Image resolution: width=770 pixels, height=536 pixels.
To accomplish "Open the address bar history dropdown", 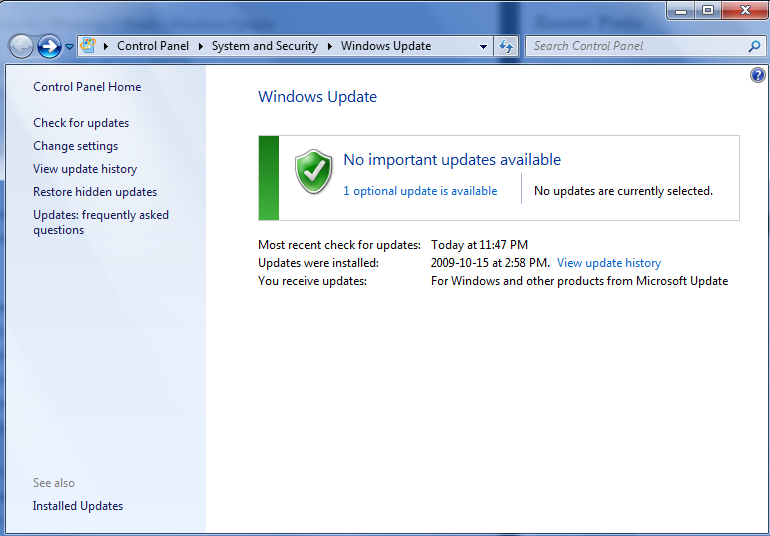I will (483, 47).
